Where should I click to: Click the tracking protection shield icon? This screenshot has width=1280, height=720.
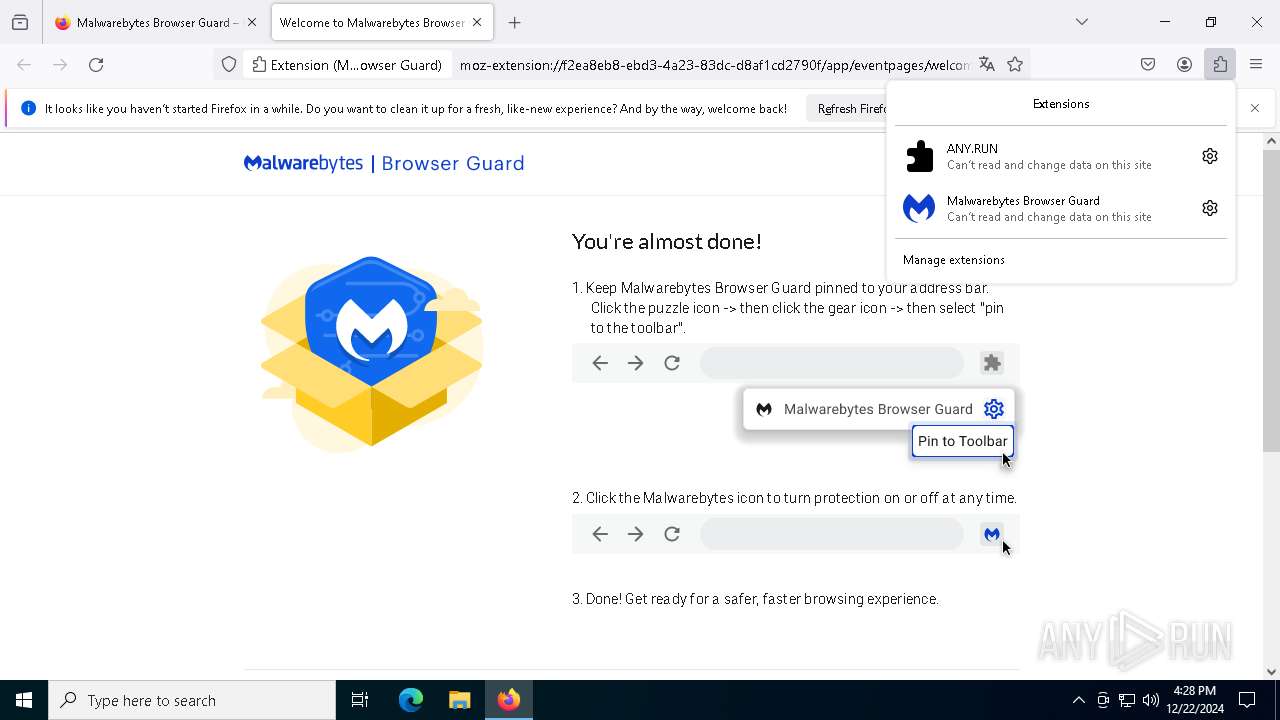tap(229, 65)
